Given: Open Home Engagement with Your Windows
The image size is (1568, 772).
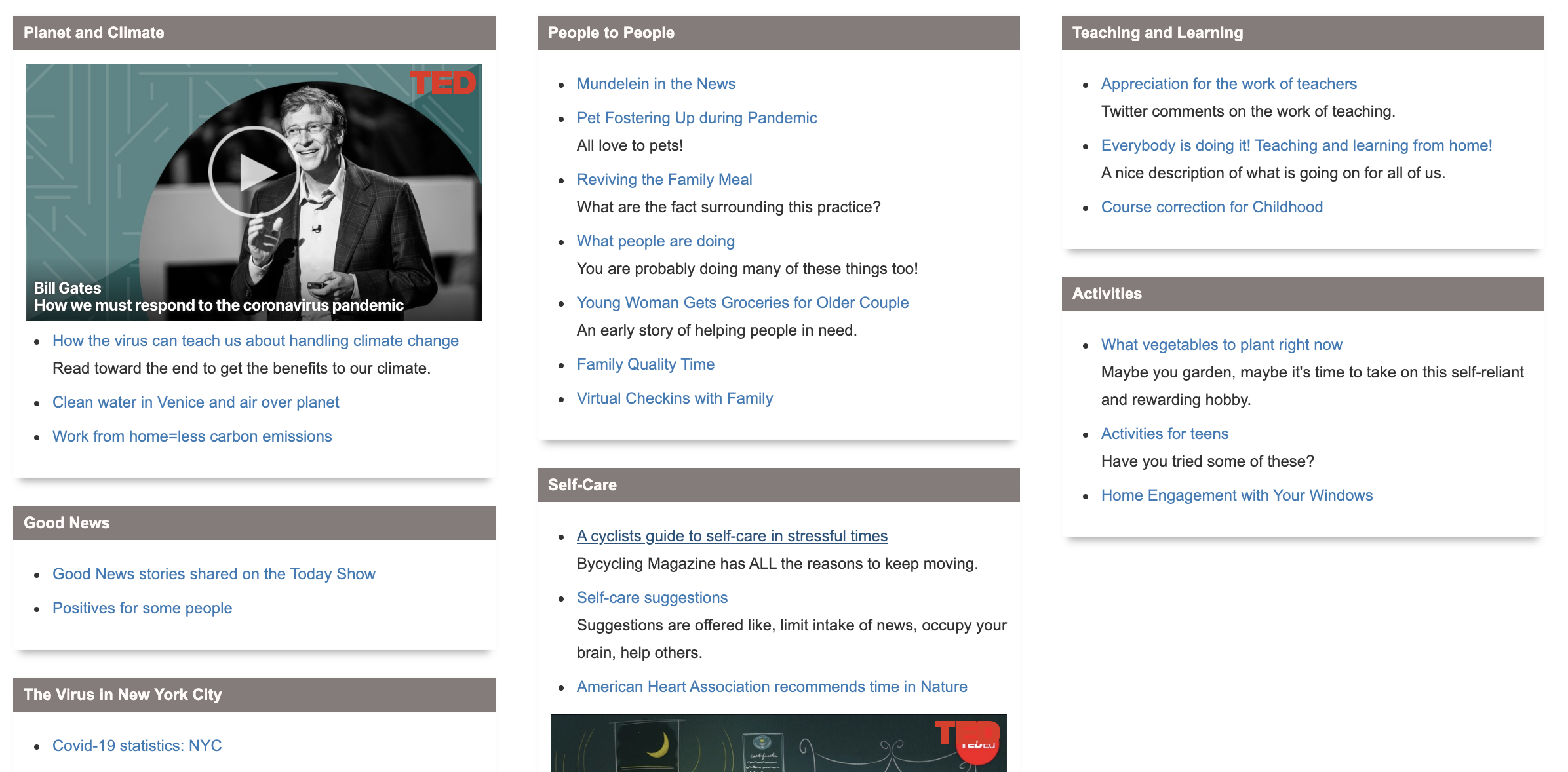Looking at the screenshot, I should point(1236,495).
